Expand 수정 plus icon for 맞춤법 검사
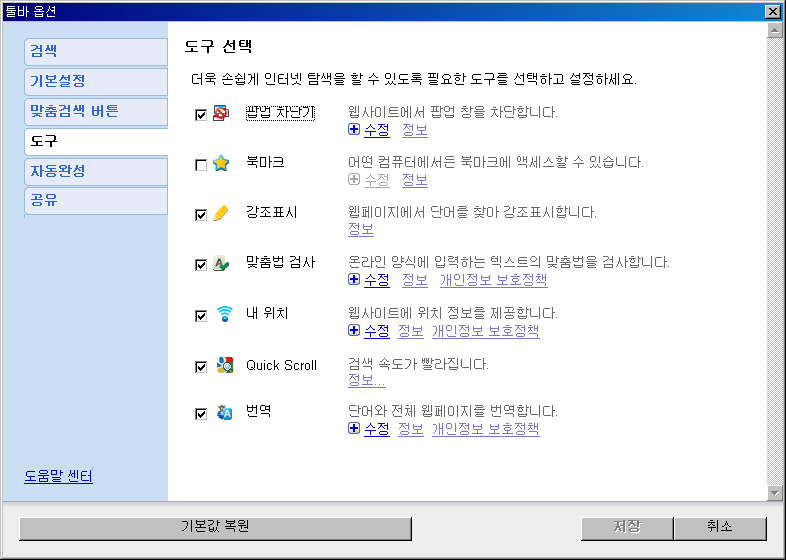Screen dimensions: 786x560 pos(354,279)
